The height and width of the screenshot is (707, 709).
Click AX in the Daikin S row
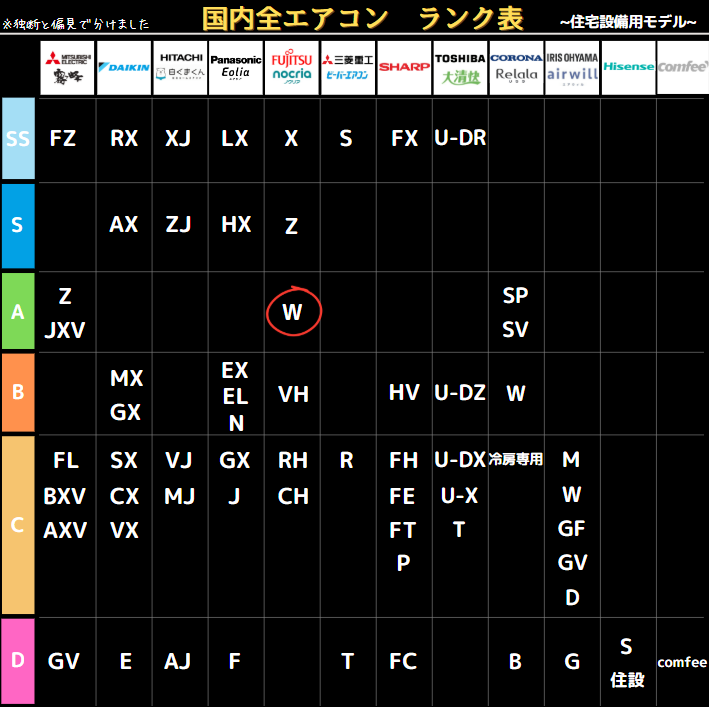(x=123, y=224)
